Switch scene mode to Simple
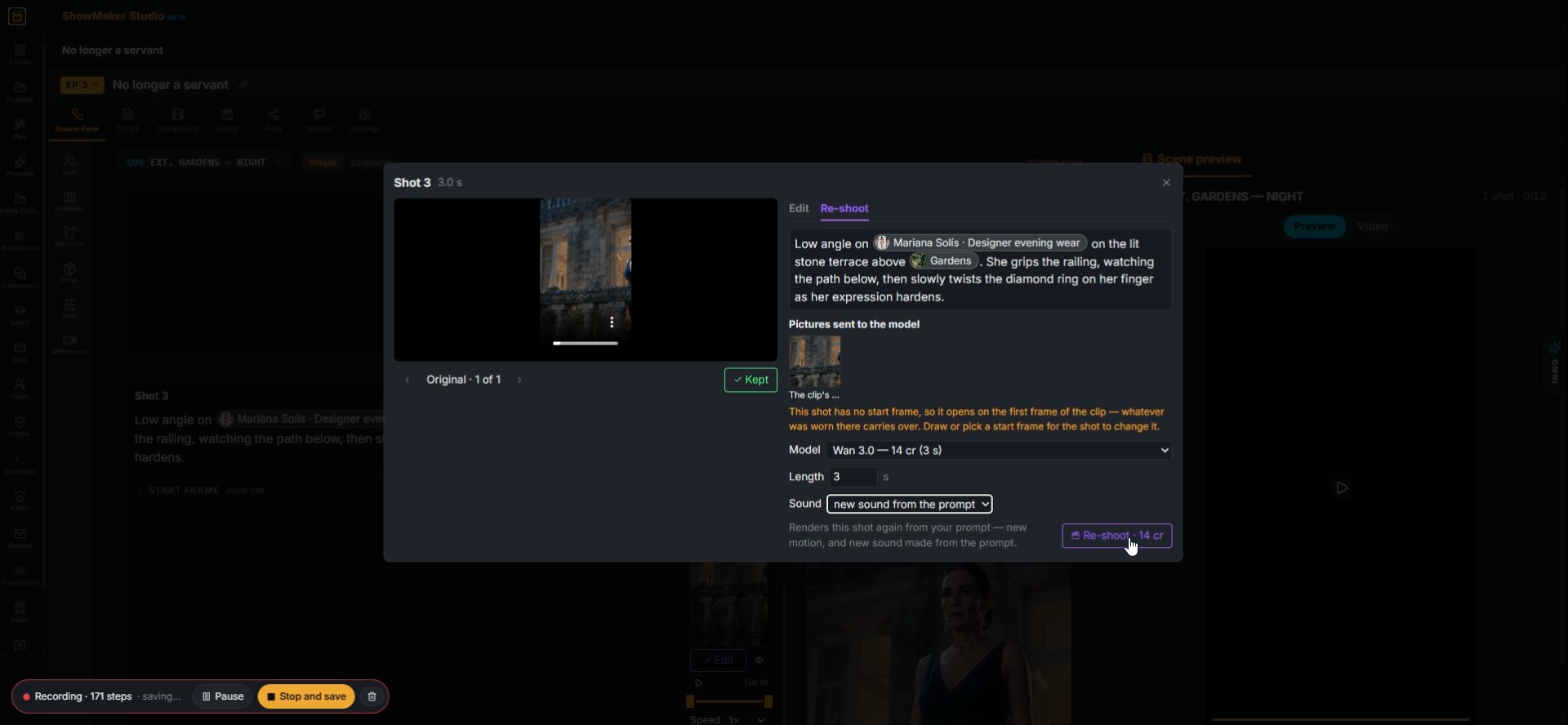This screenshot has width=1568, height=725. pos(323,162)
